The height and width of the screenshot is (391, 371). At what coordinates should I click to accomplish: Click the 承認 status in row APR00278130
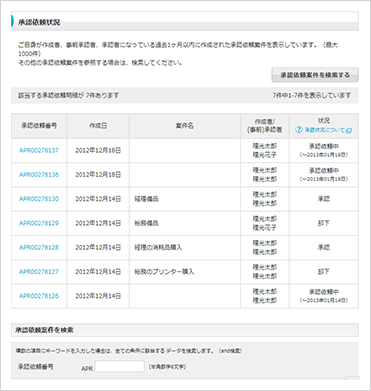pyautogui.click(x=324, y=199)
